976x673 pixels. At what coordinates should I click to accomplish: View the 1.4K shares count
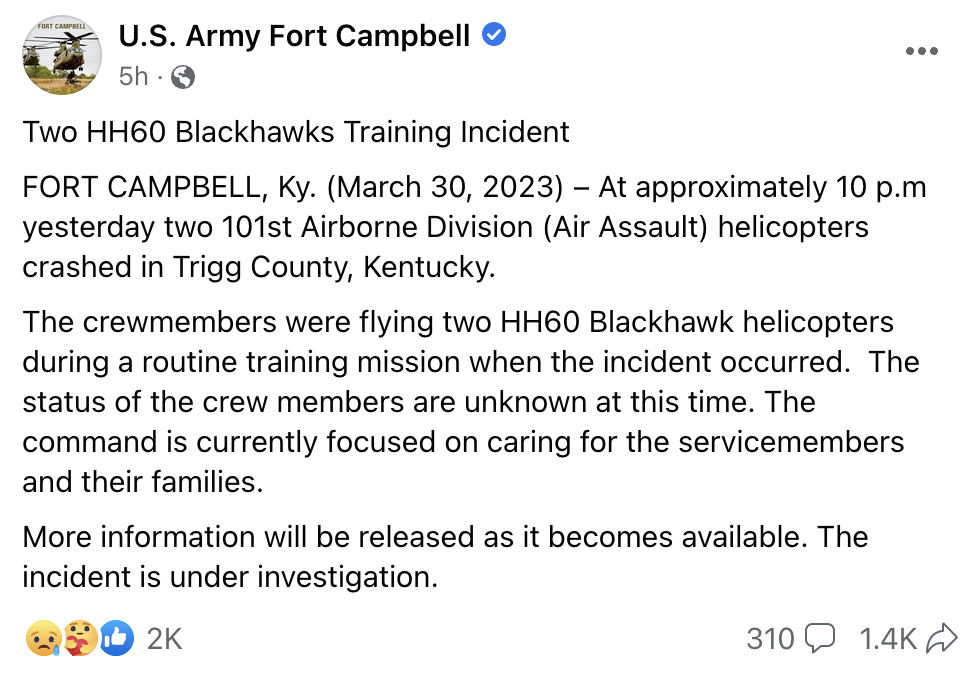point(888,638)
